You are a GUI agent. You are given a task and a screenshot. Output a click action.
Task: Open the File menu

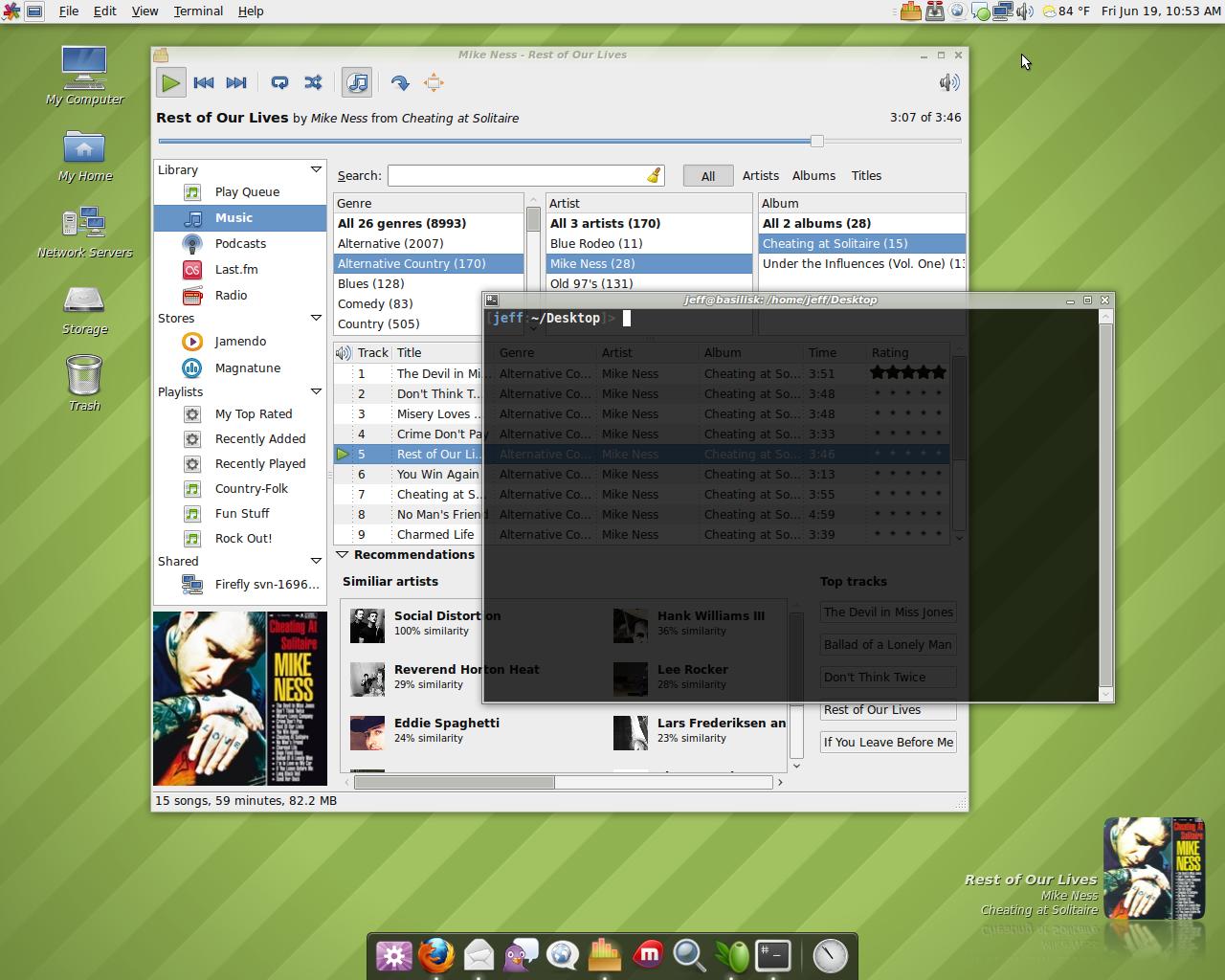69,11
